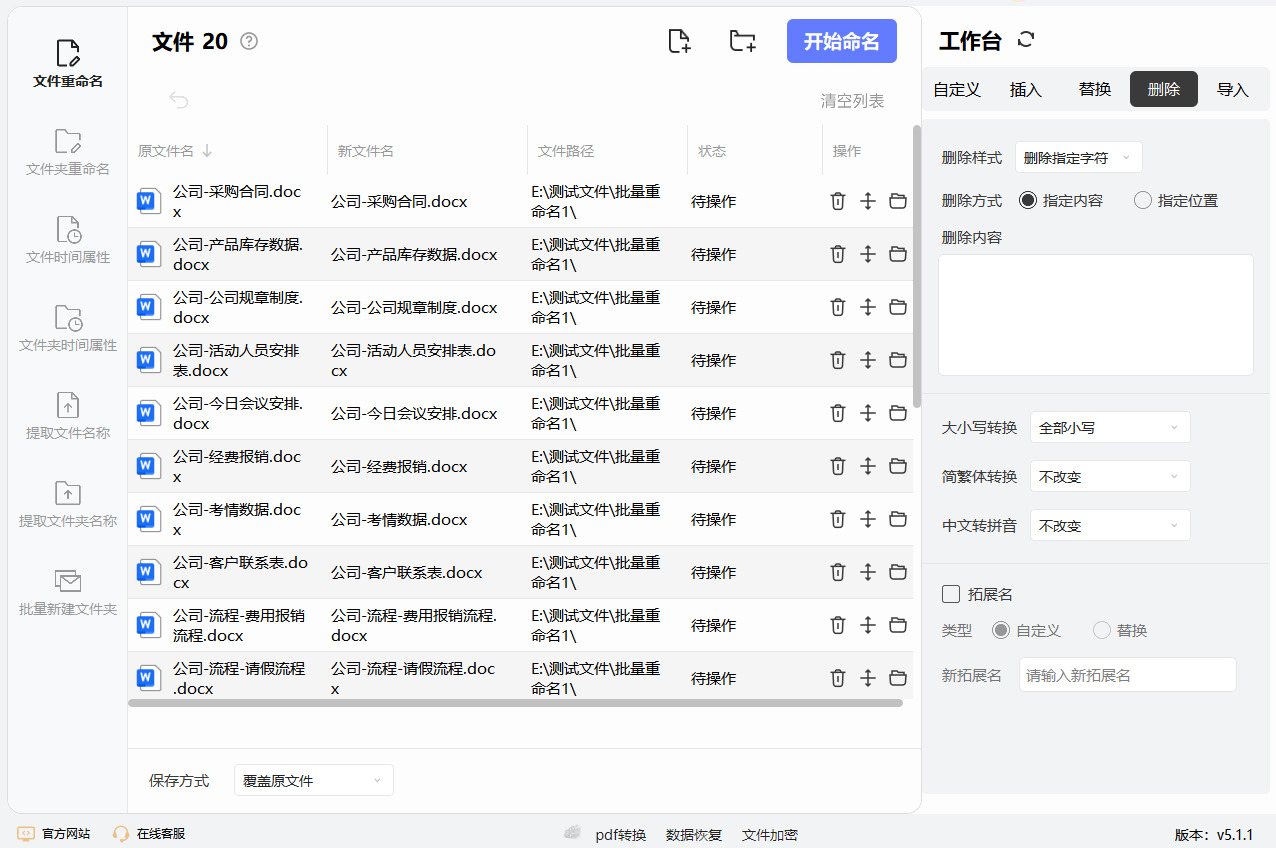The width and height of the screenshot is (1276, 848).
Task: Click the workbench refresh icon
Action: click(1025, 40)
